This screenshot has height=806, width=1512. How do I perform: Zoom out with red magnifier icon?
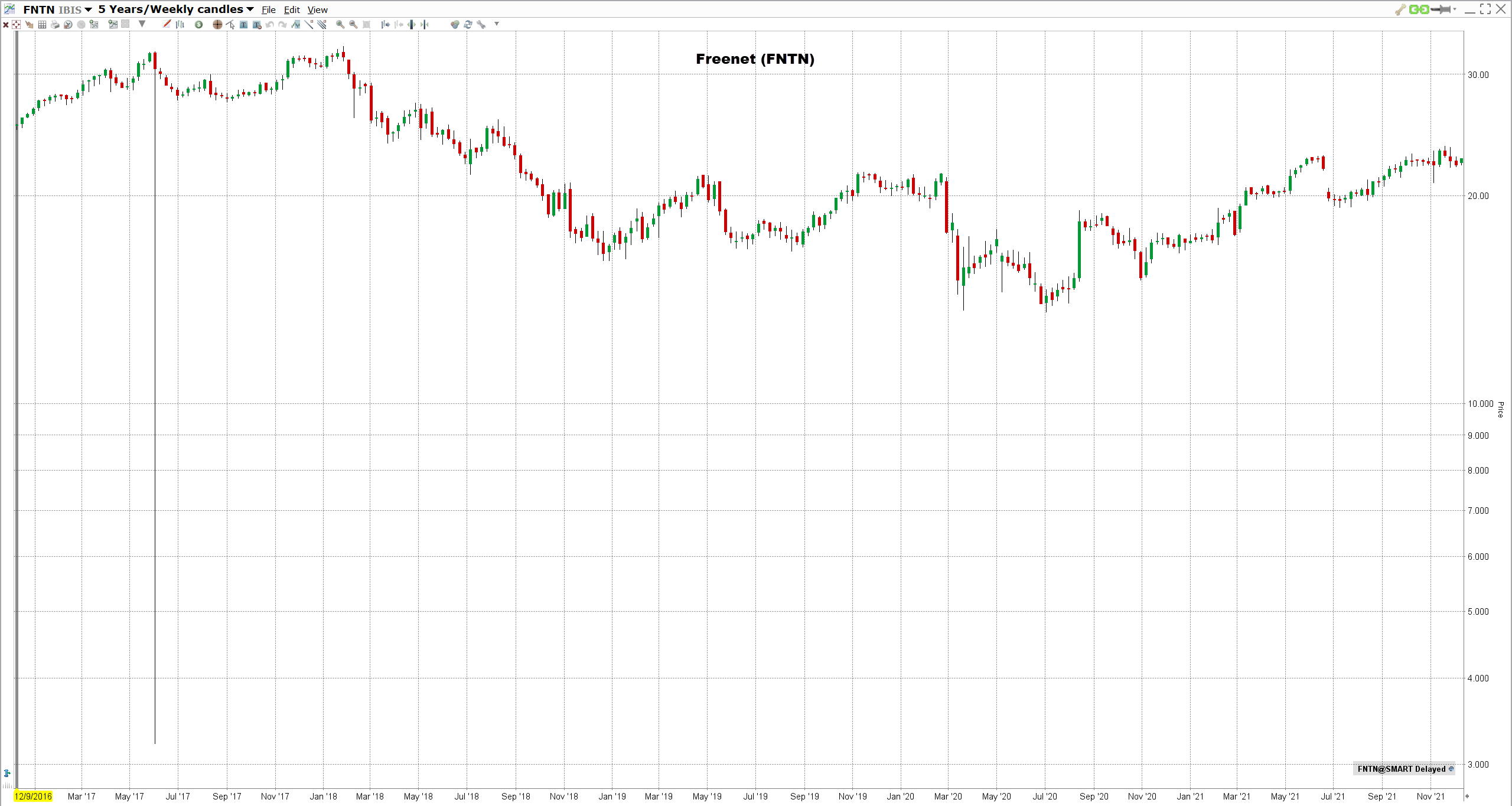[353, 24]
